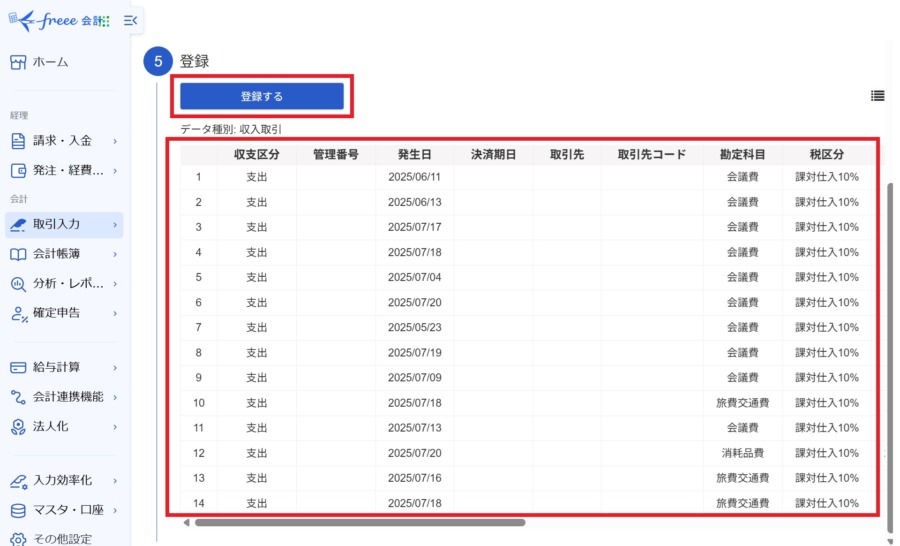Screen dimensions: 900x546
Task: Click 支出 in row 4
Action: coord(257,252)
